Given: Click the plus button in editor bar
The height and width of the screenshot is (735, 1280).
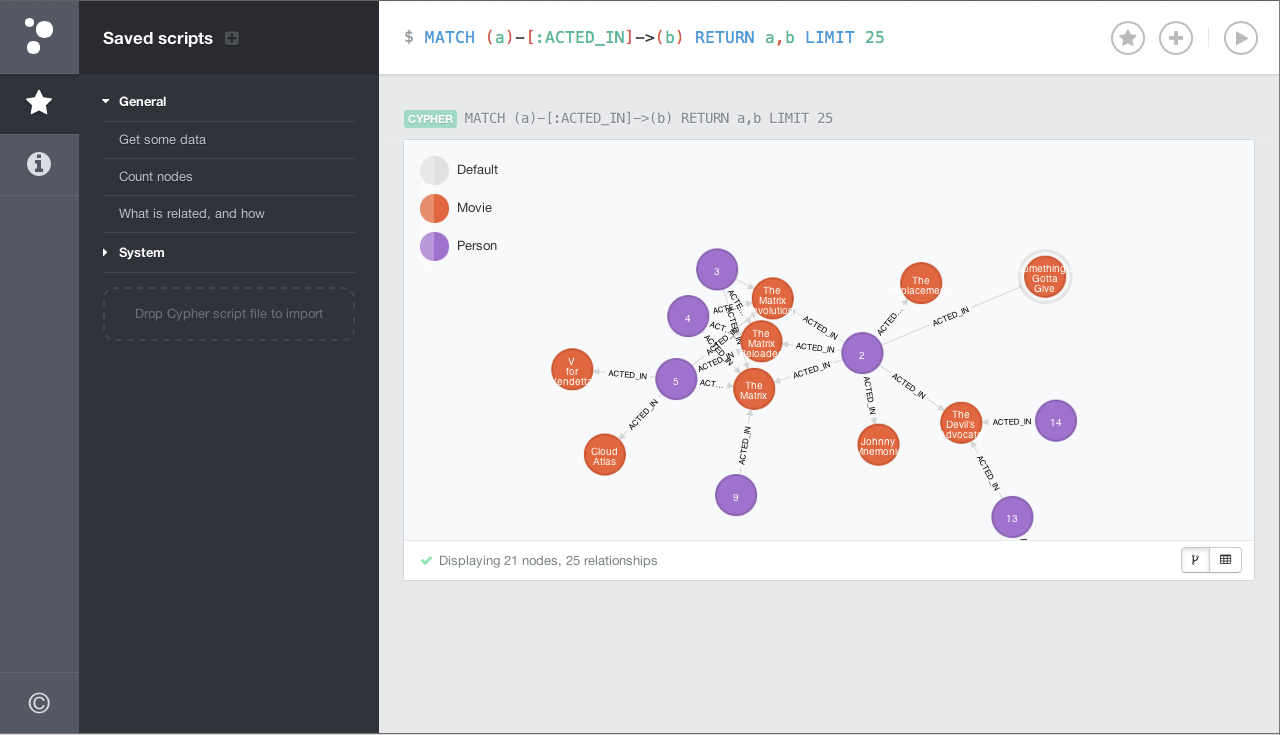Looking at the screenshot, I should coord(1175,38).
